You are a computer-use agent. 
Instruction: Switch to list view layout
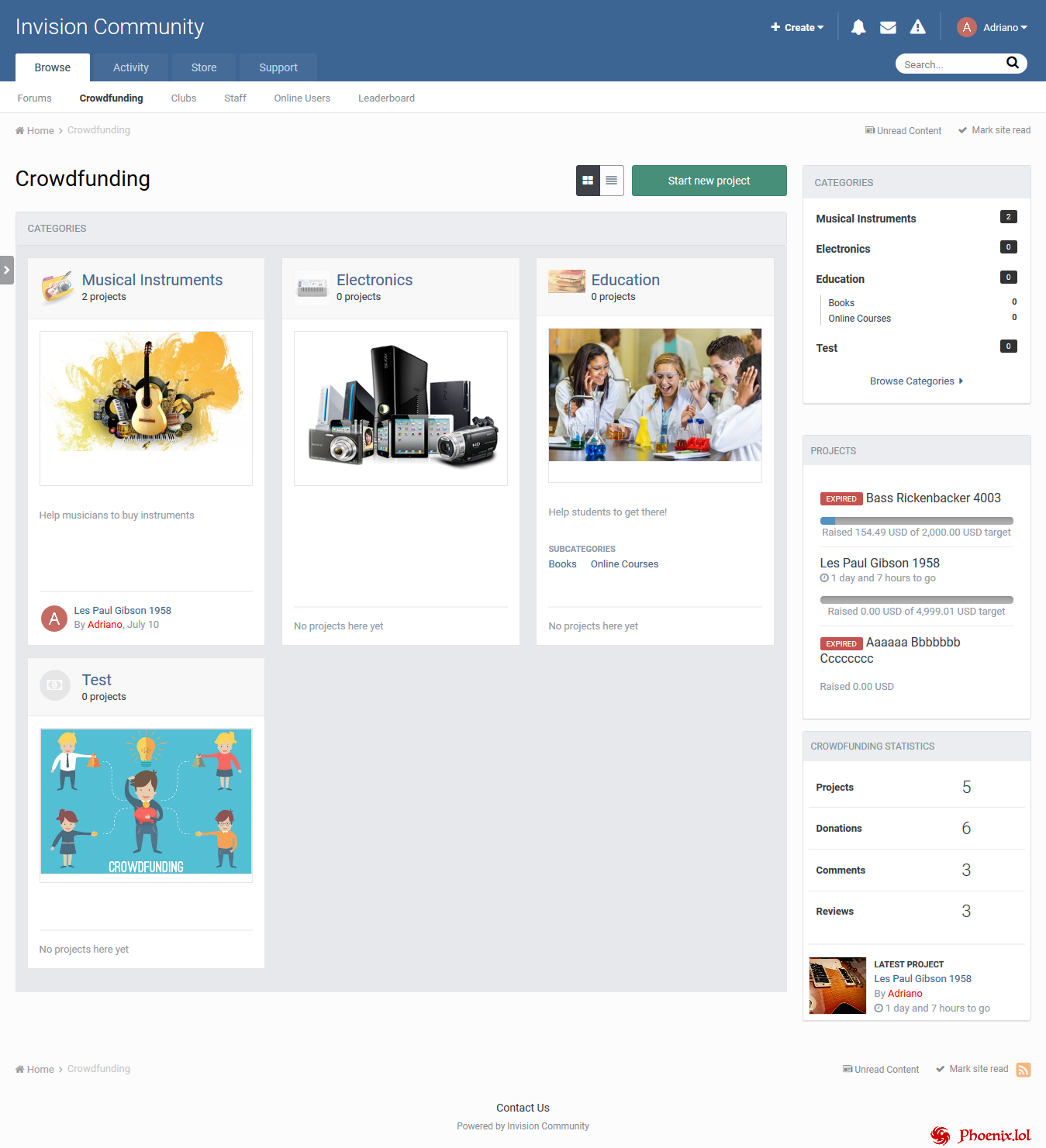pyautogui.click(x=612, y=181)
